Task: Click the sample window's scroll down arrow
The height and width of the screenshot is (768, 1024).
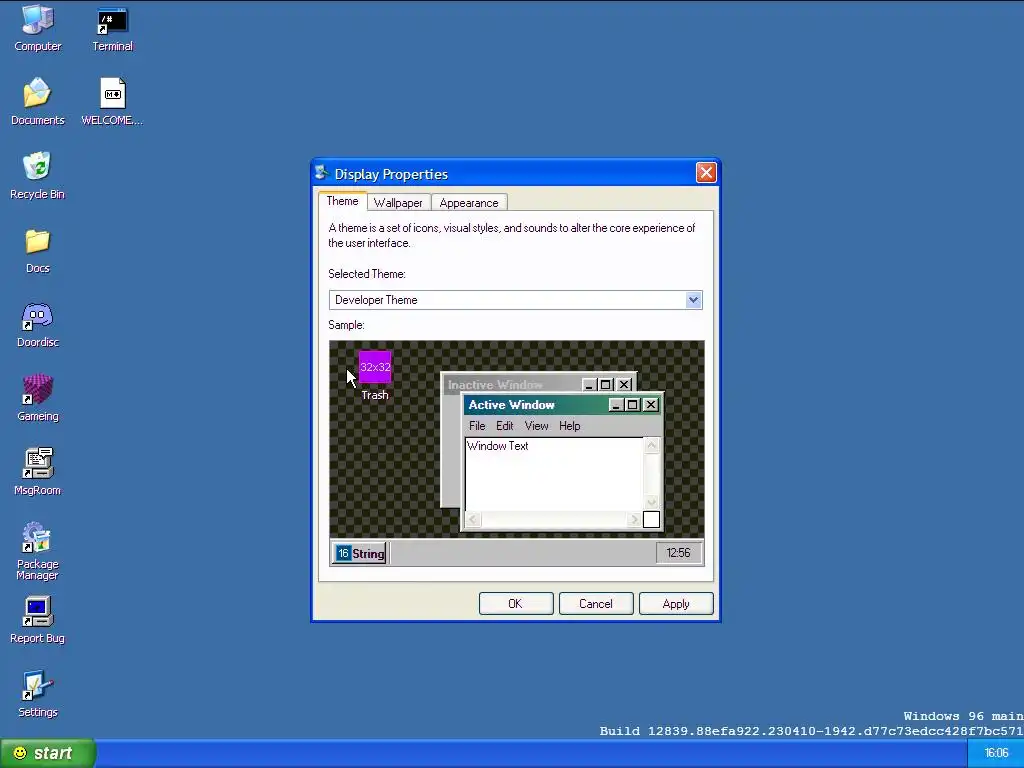Action: (x=651, y=502)
